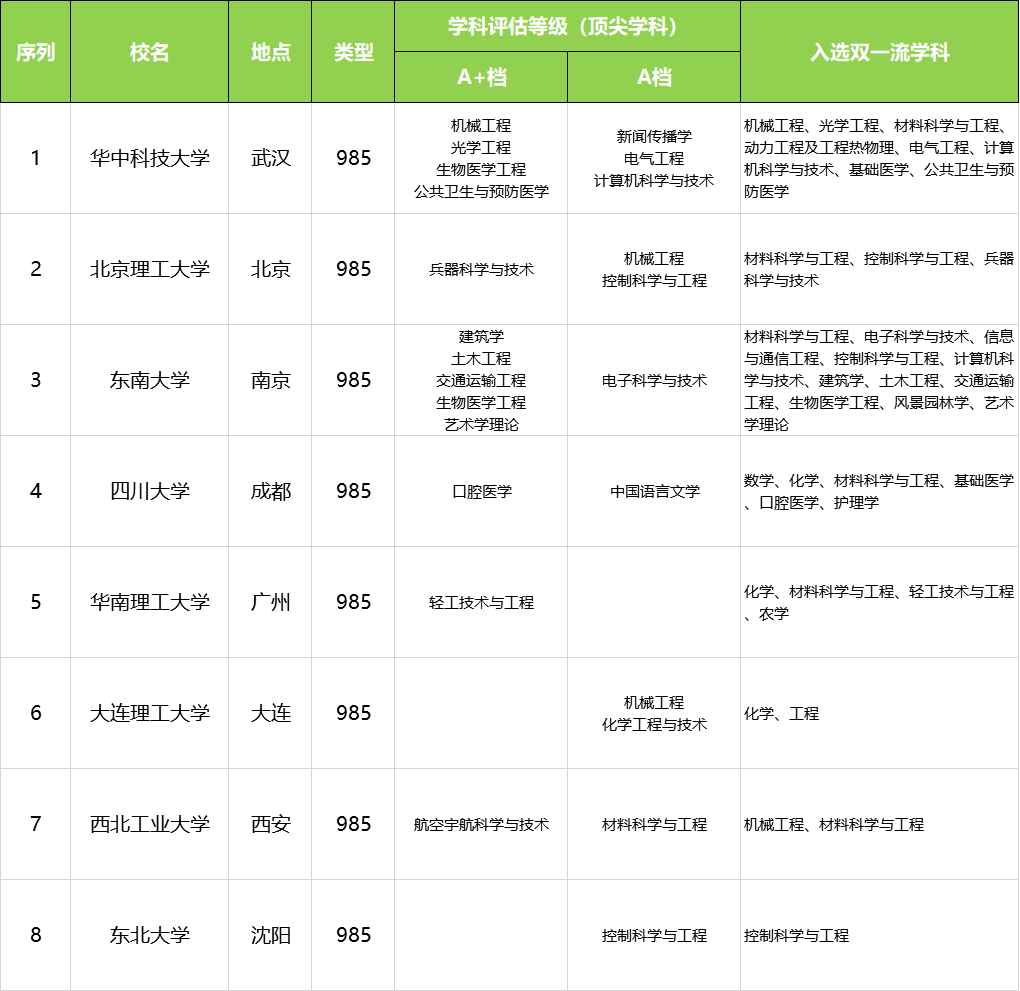Select the 华中科技大学 name cell

pos(149,158)
